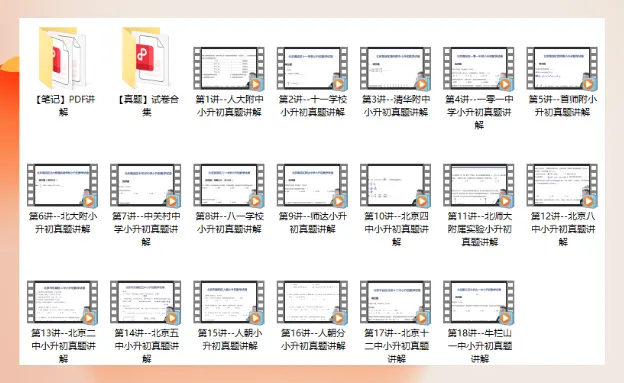Click the label 第14讲--北京五中小升初真题讲解
This screenshot has width=624, height=383.
point(146,346)
